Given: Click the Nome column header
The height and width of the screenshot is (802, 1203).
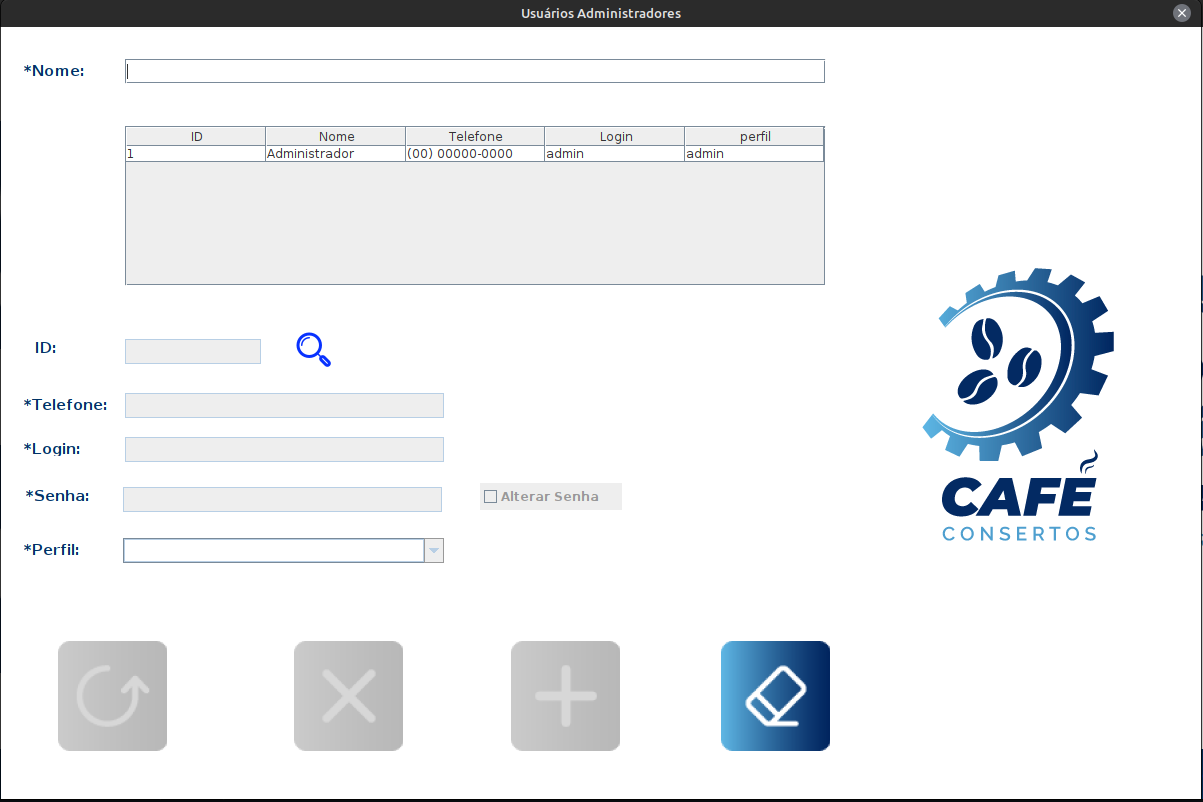Looking at the screenshot, I should (x=336, y=136).
